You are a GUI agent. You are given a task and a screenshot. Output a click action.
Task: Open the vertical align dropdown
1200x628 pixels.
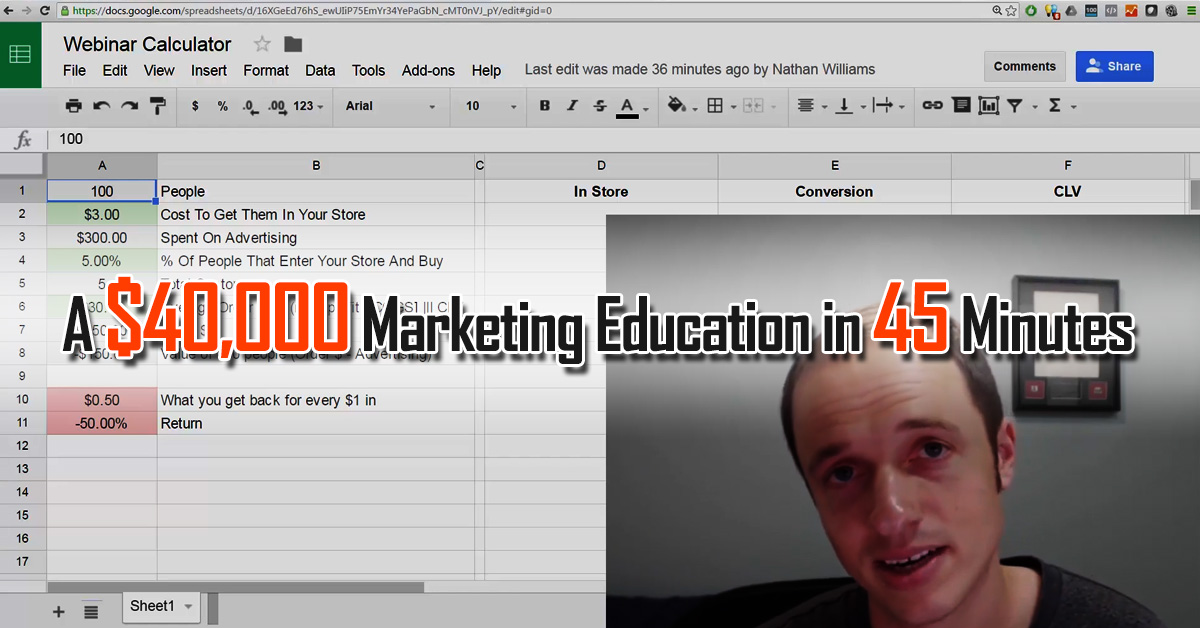coord(849,106)
